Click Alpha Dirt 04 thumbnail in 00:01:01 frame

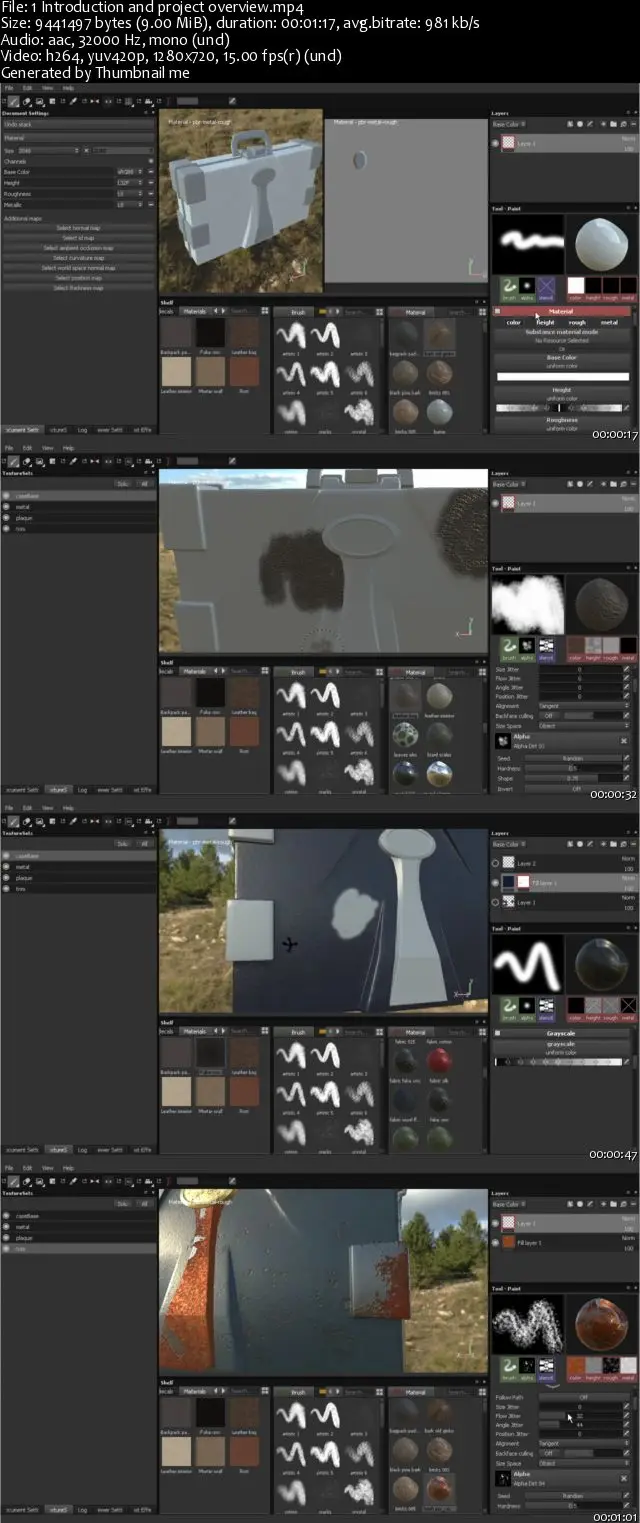[x=503, y=1477]
